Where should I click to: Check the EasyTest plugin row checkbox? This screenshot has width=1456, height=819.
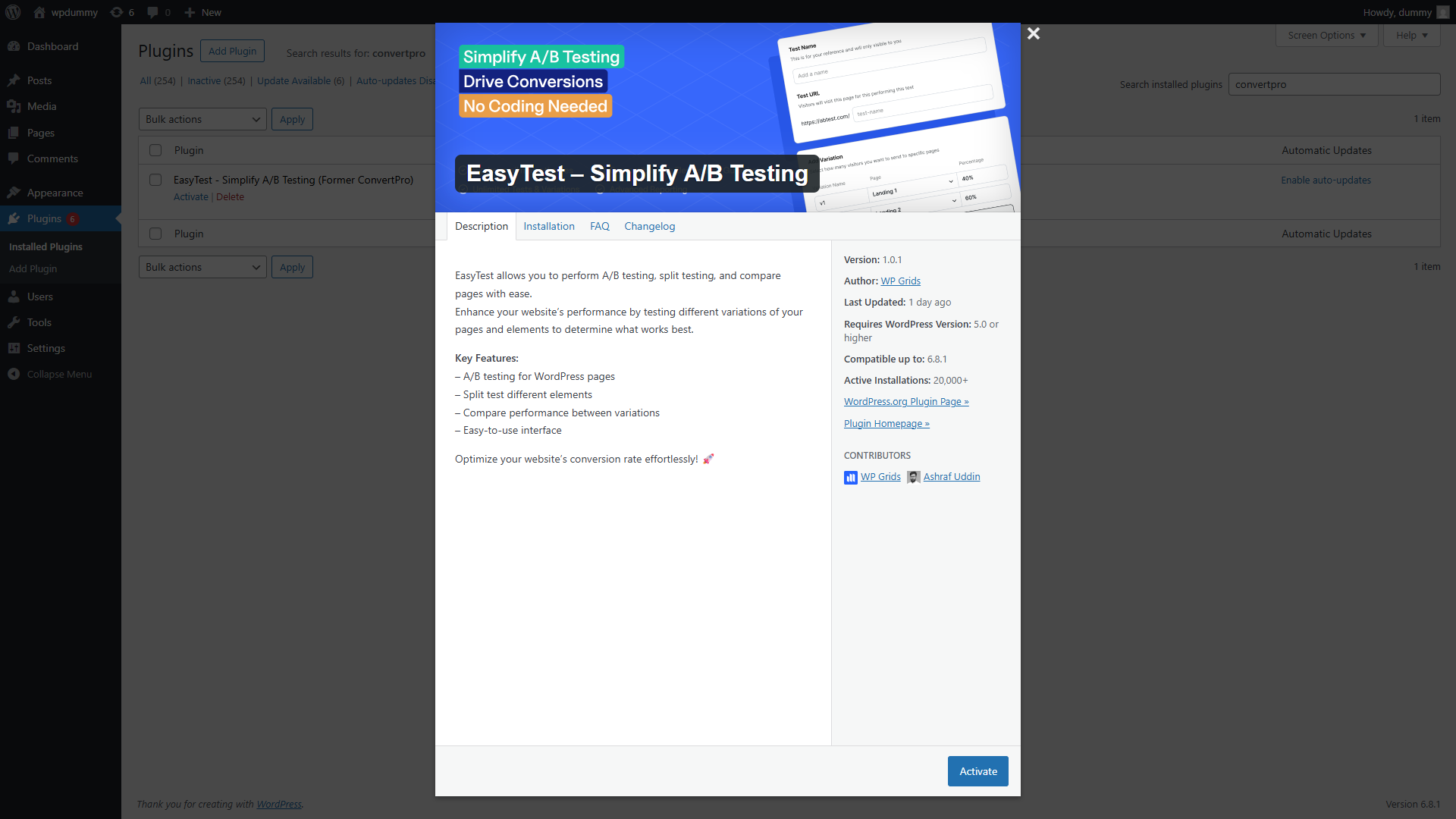(155, 180)
